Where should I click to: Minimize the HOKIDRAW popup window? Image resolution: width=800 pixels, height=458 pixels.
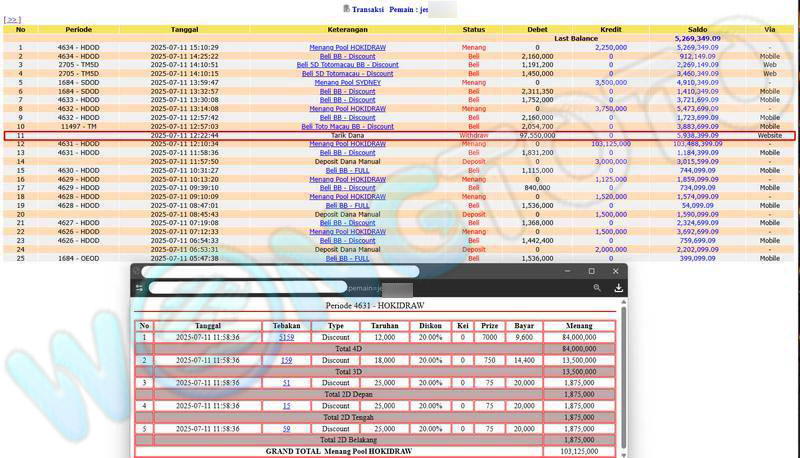point(568,271)
